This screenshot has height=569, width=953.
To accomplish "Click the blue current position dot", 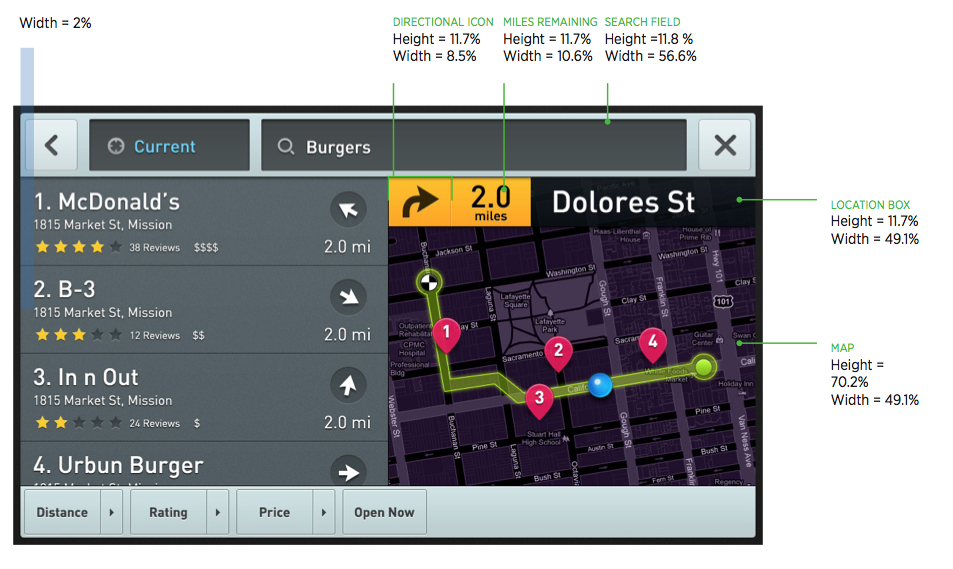I will click(600, 385).
